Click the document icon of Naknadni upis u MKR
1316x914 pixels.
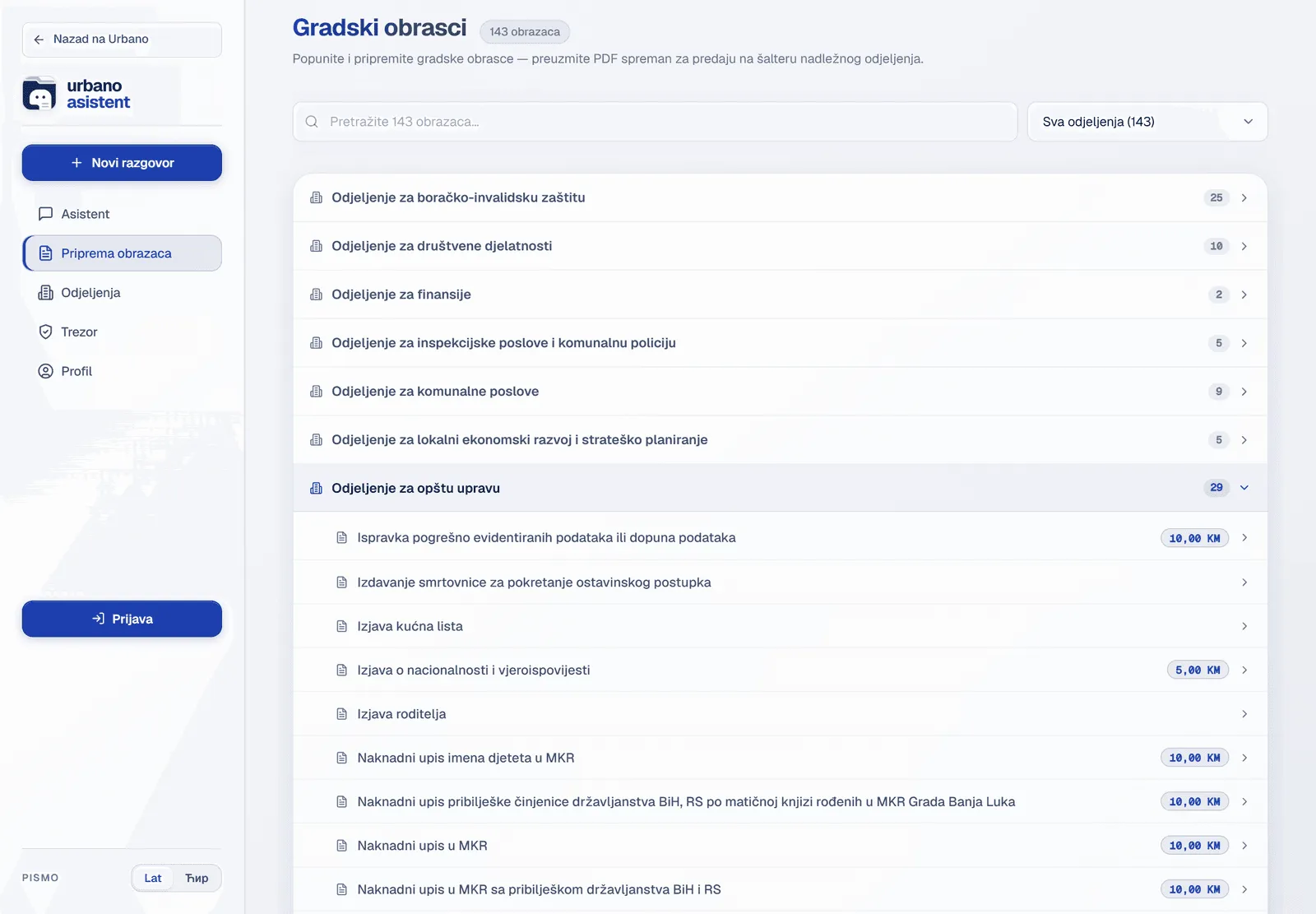[x=342, y=846]
